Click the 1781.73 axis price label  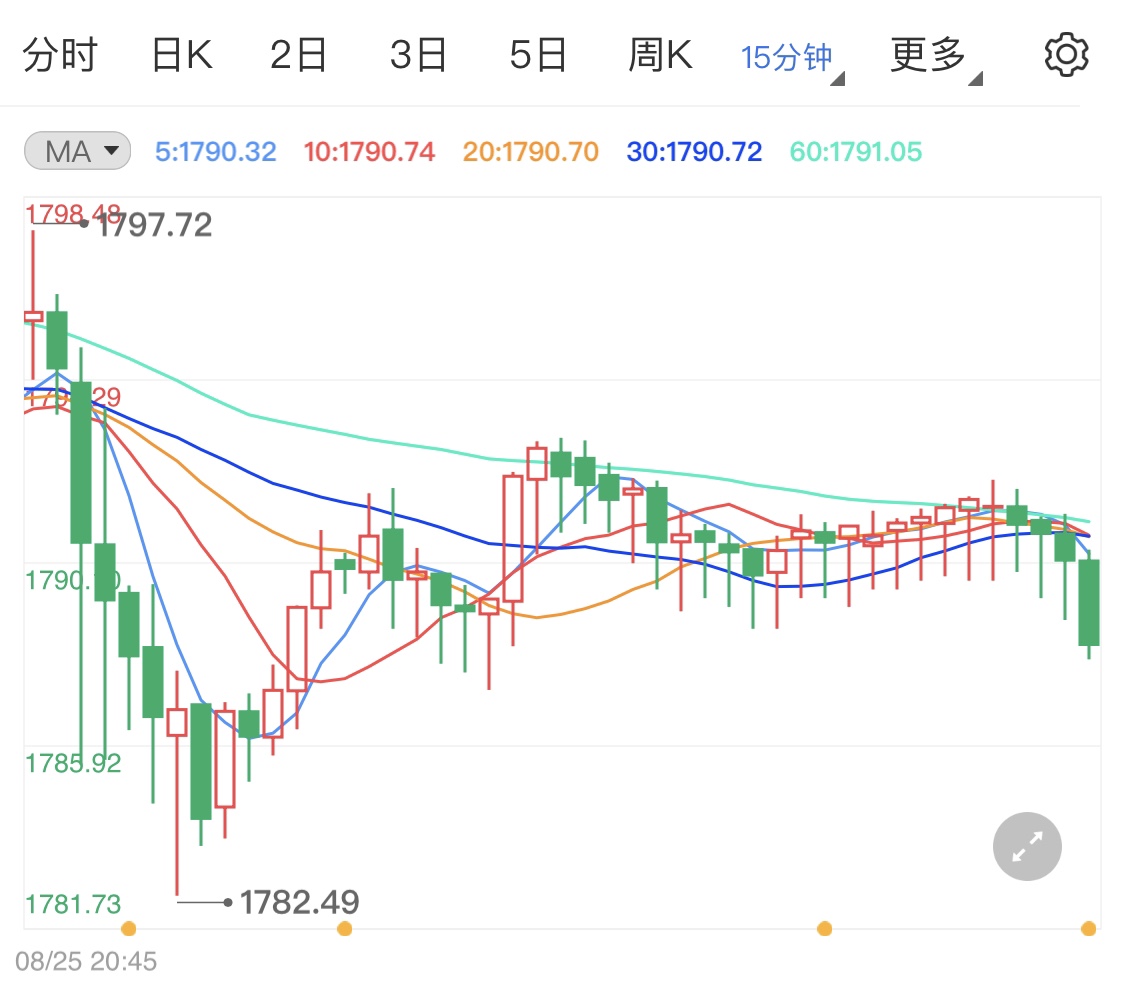click(73, 904)
